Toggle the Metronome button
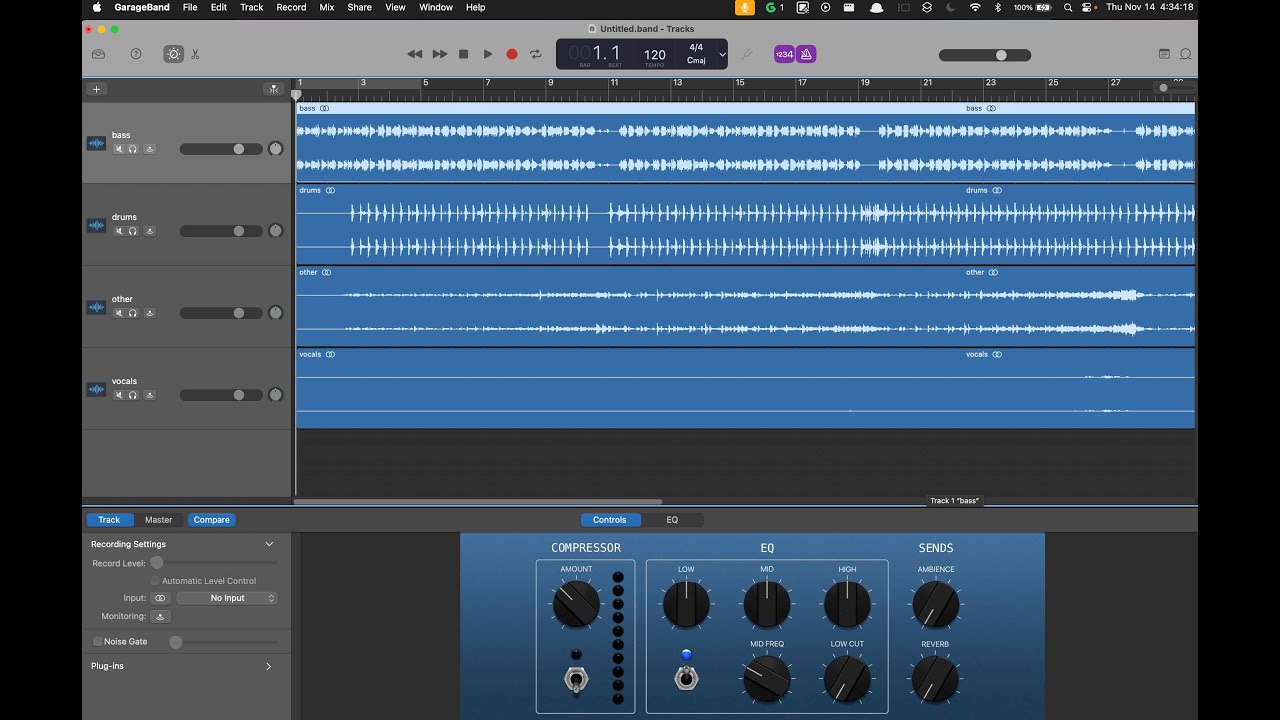 coord(806,54)
